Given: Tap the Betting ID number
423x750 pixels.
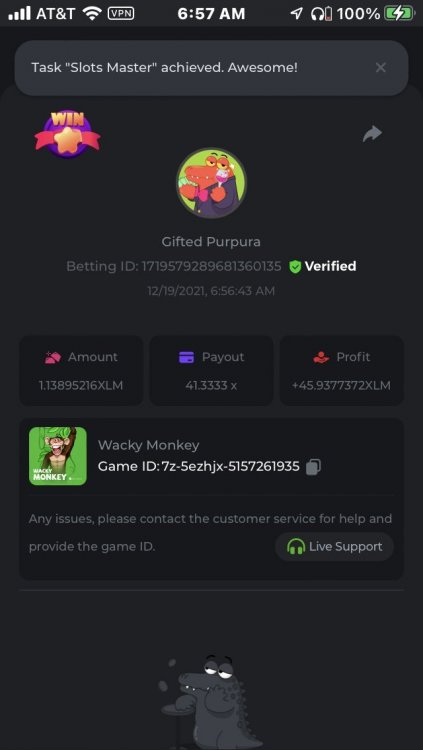Looking at the screenshot, I should pos(211,266).
